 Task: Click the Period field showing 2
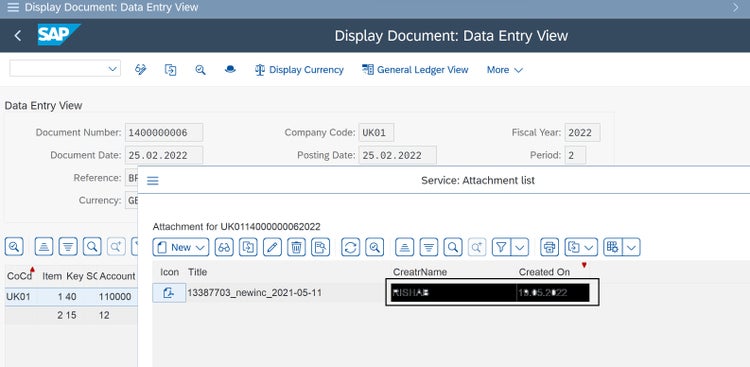[x=575, y=155]
